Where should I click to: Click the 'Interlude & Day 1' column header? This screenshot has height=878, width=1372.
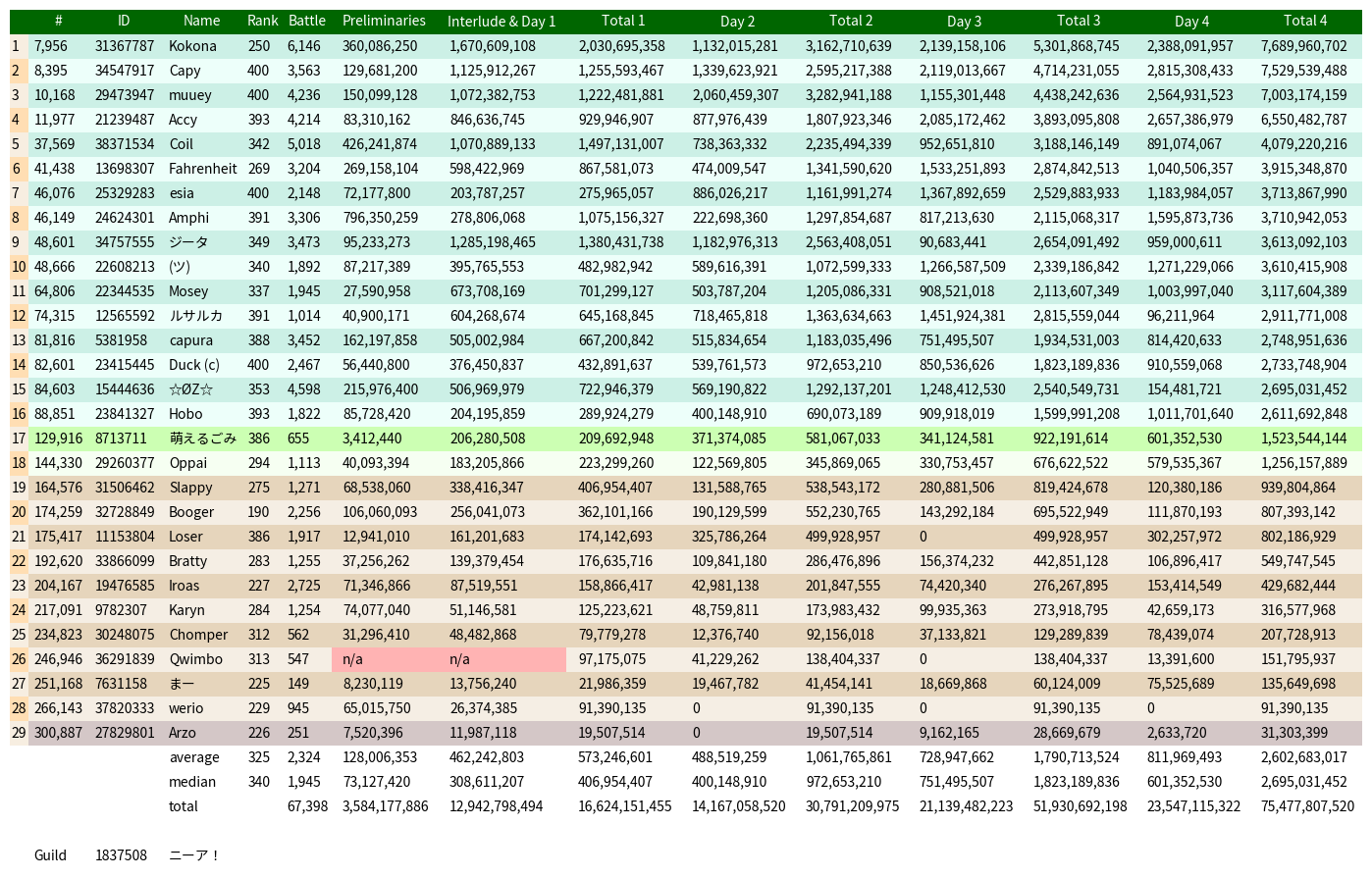coord(501,21)
